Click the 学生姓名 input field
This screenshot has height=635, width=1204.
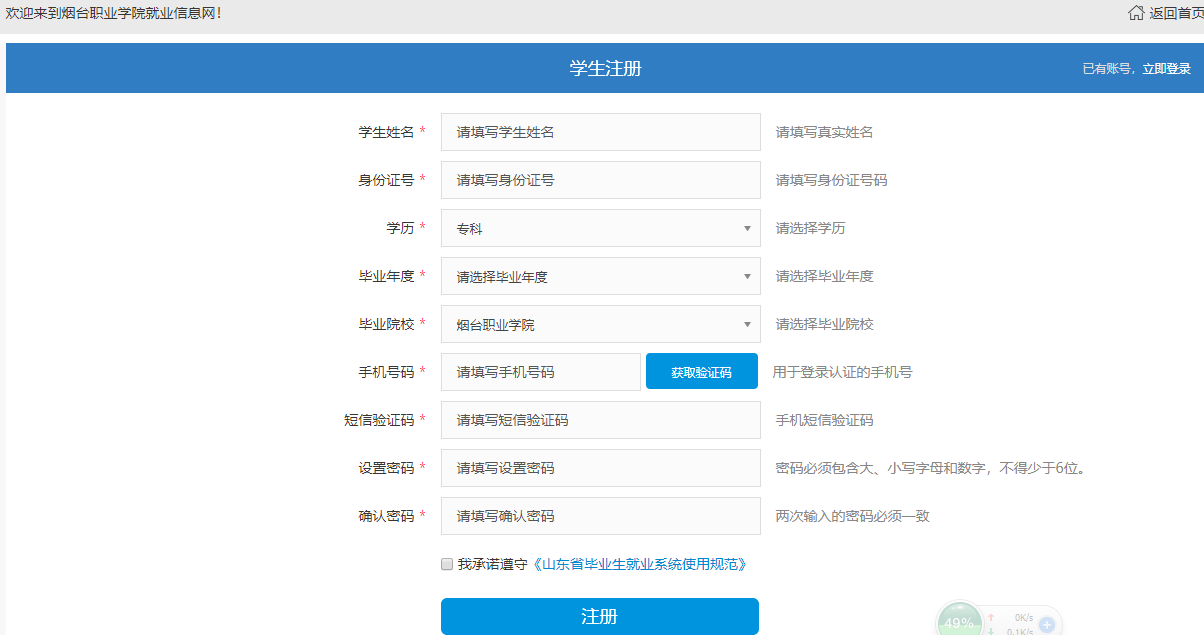[600, 132]
